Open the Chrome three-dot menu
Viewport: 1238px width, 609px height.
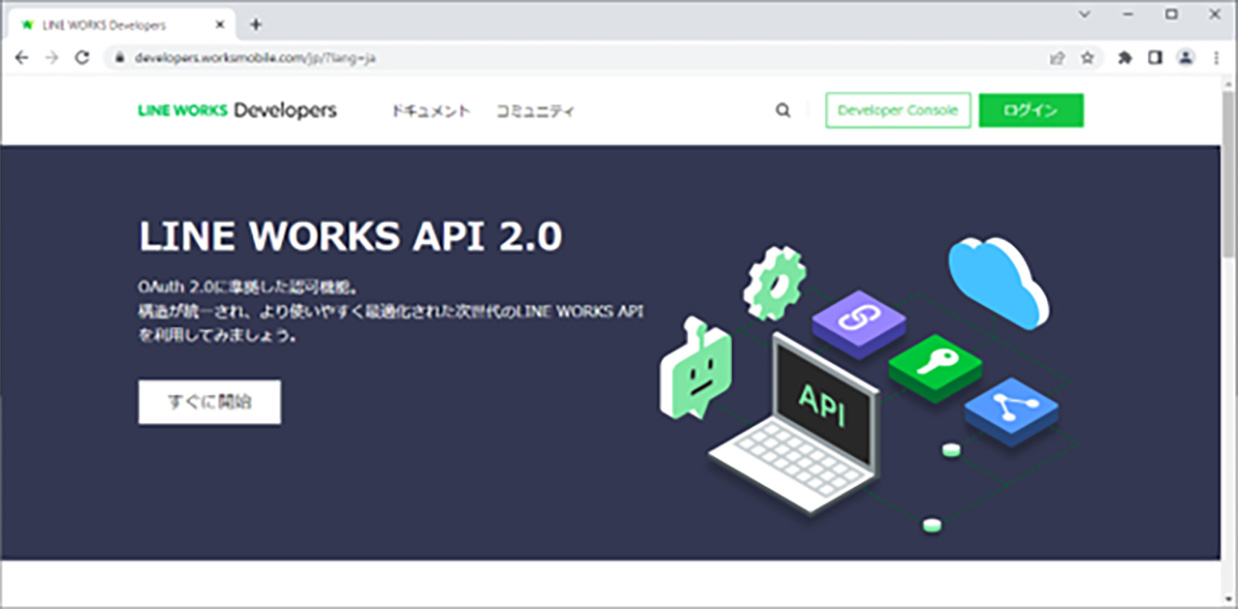click(x=1217, y=58)
